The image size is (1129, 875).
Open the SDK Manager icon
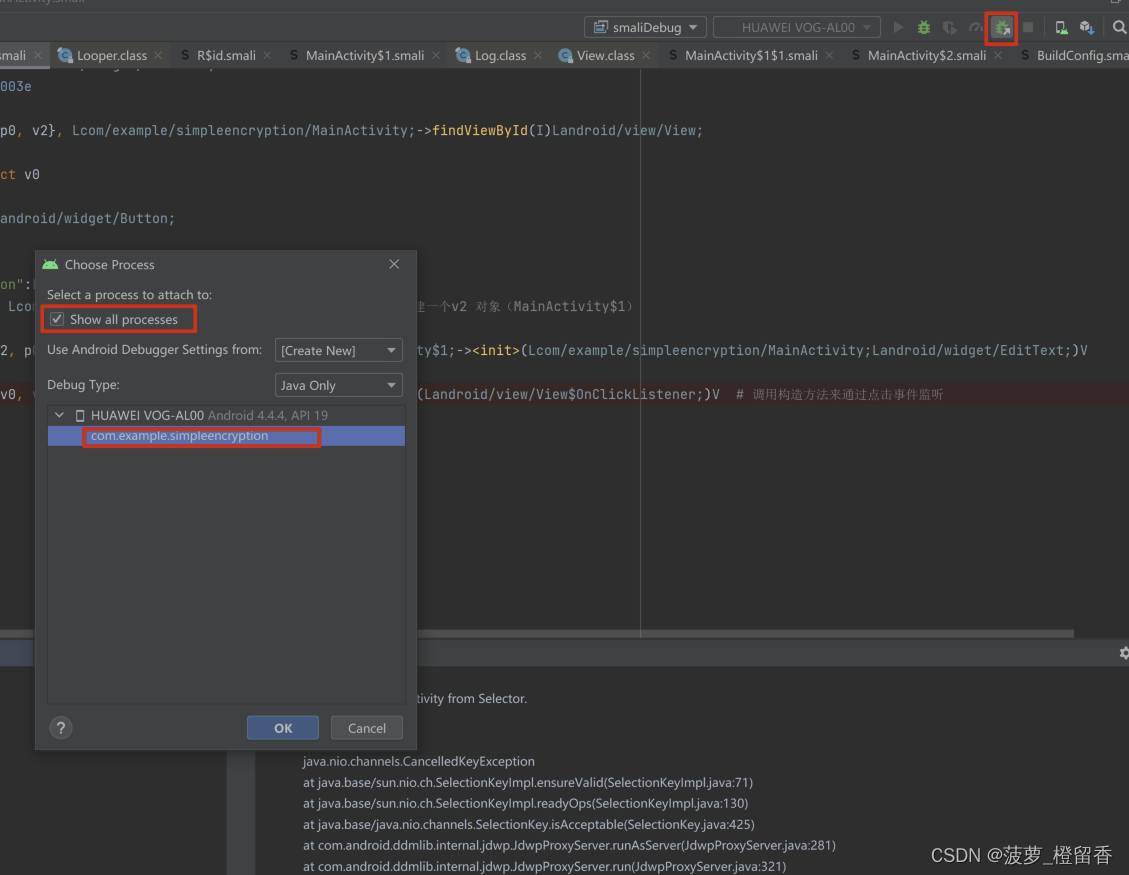coord(1087,27)
